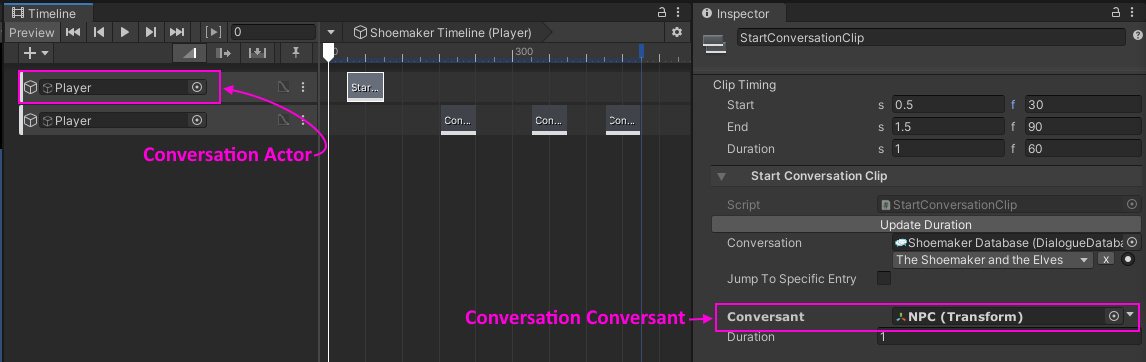Toggle curves icon on first Player track

[x=284, y=87]
